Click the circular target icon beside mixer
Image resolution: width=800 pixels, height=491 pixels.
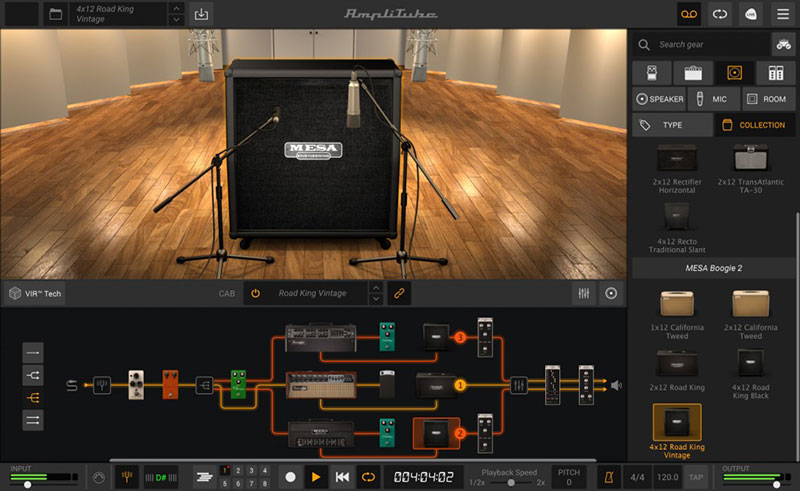(611, 293)
